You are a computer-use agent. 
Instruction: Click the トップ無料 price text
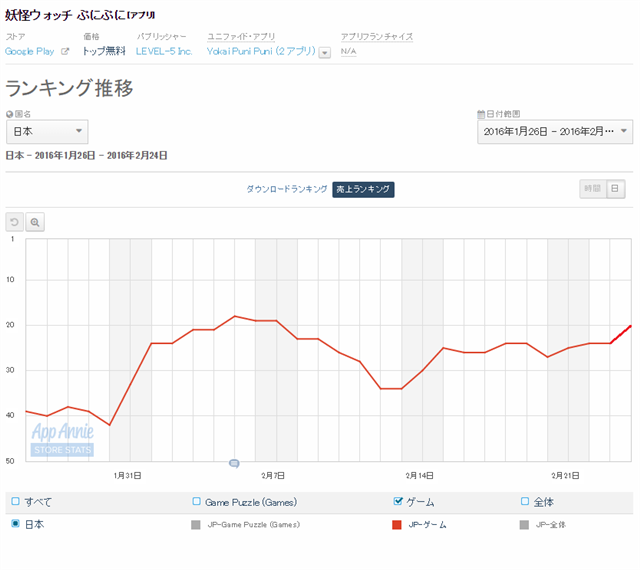click(x=104, y=51)
